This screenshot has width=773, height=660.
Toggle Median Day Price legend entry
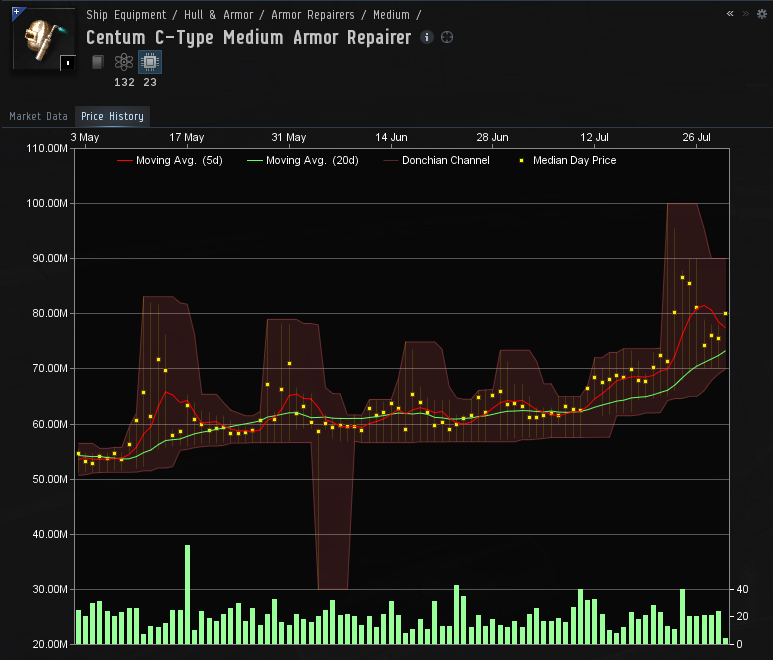pos(567,161)
